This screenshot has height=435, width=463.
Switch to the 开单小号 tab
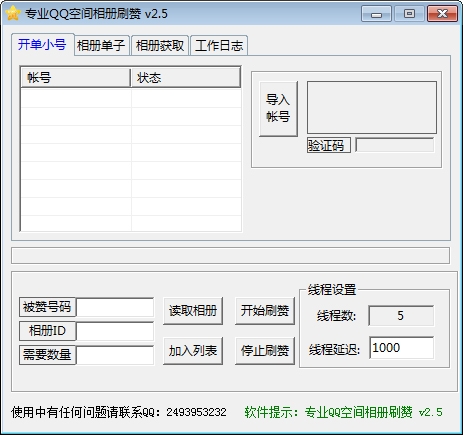pos(42,44)
